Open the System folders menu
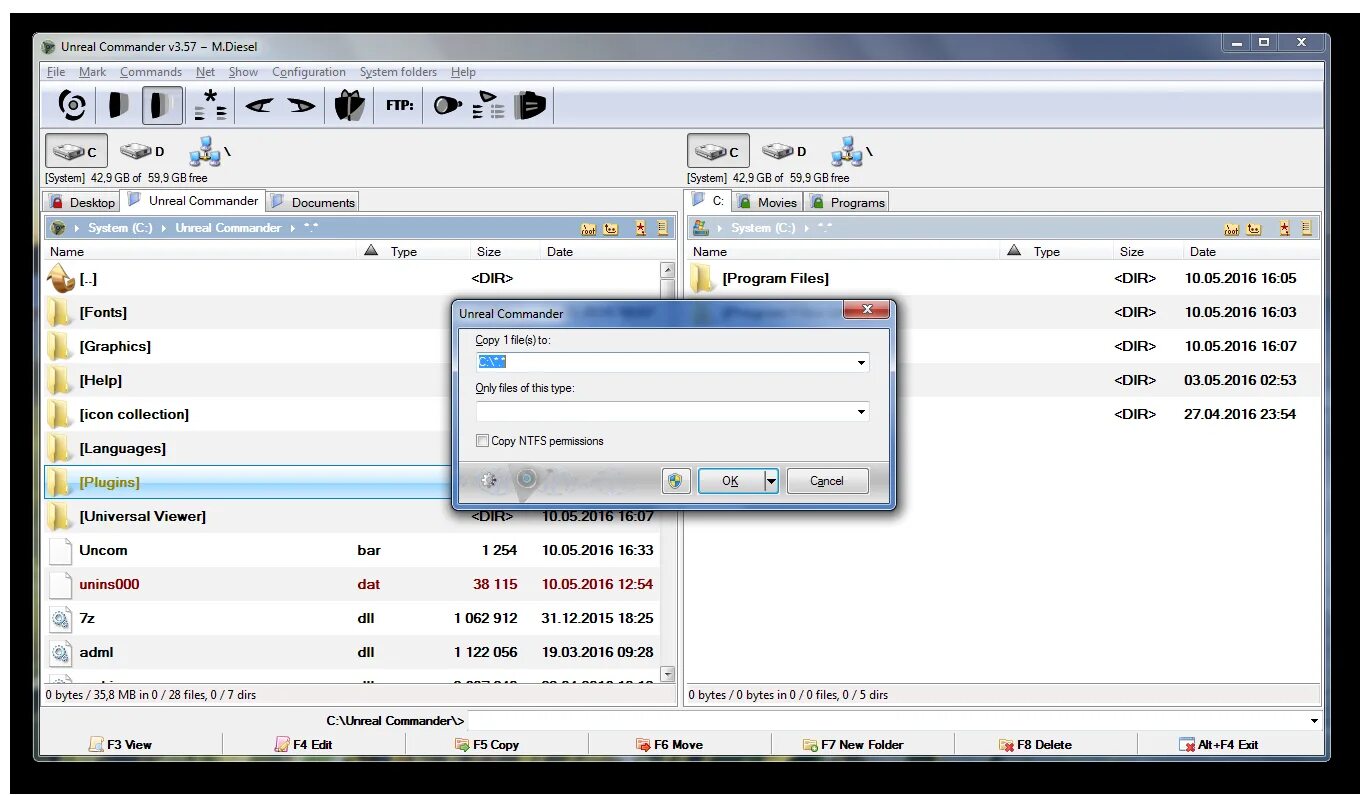The width and height of the screenshot is (1364, 795). point(398,72)
